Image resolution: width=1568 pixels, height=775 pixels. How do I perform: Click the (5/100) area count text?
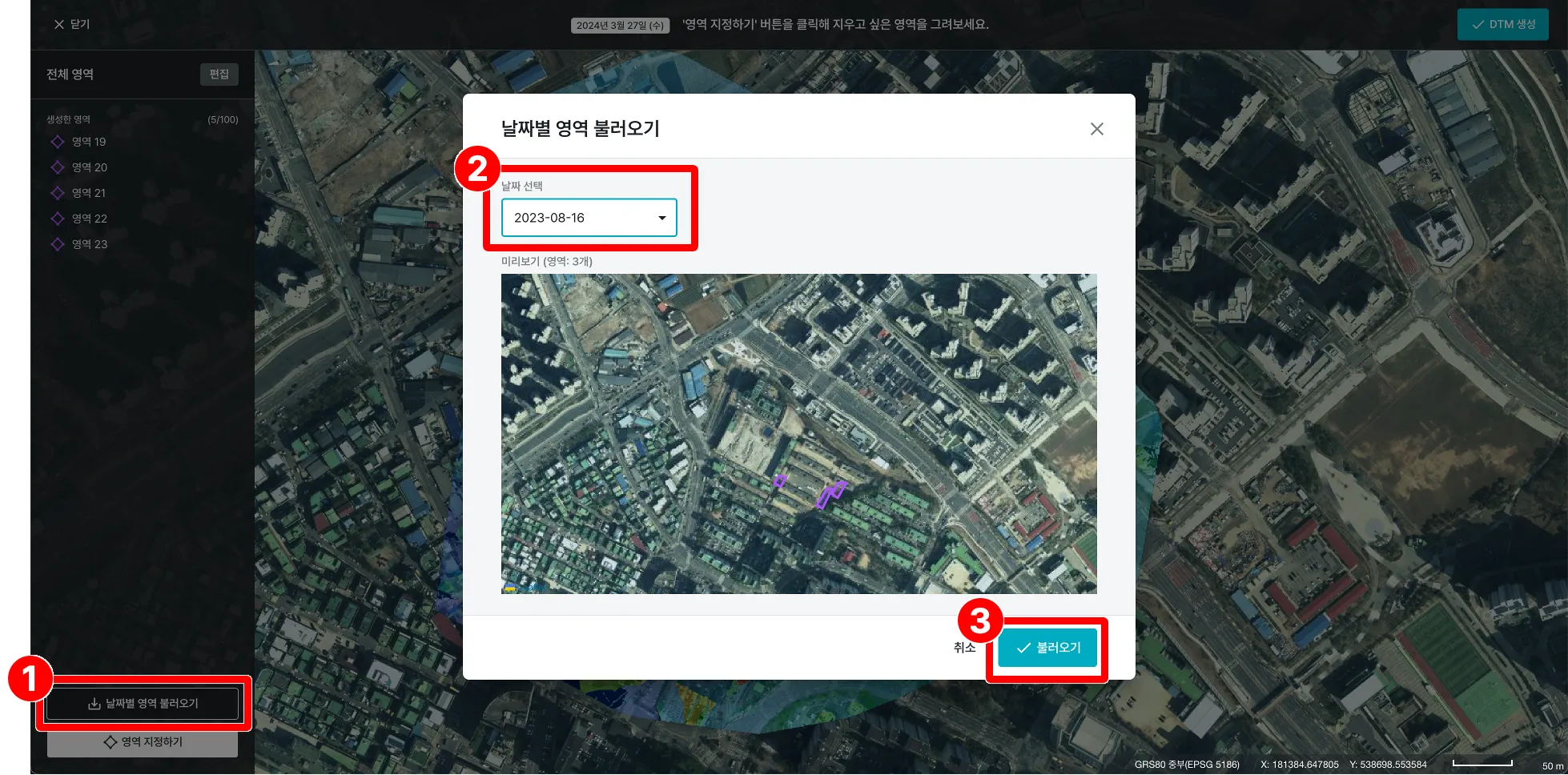click(x=223, y=120)
